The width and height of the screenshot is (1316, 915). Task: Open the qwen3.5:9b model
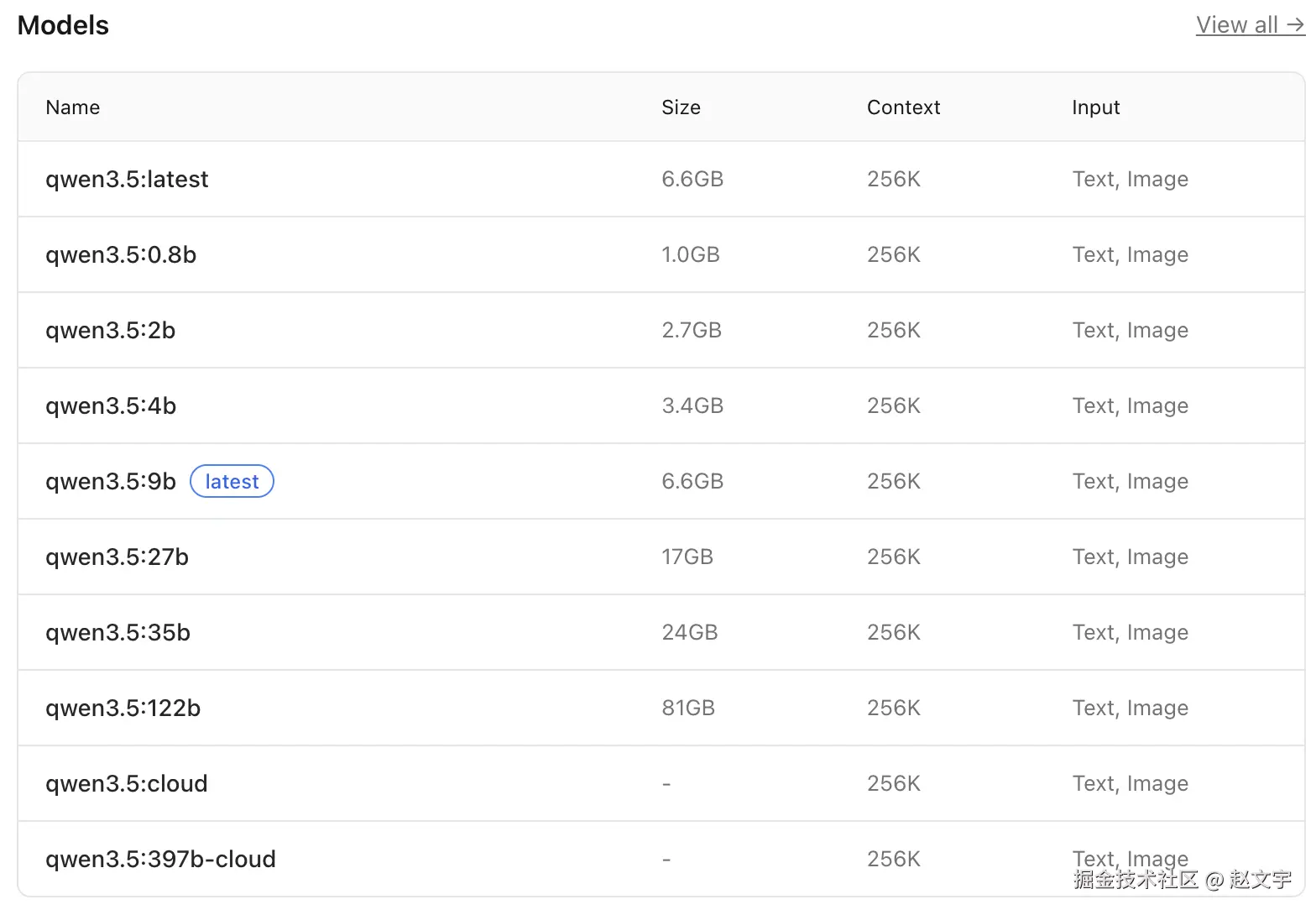click(111, 482)
